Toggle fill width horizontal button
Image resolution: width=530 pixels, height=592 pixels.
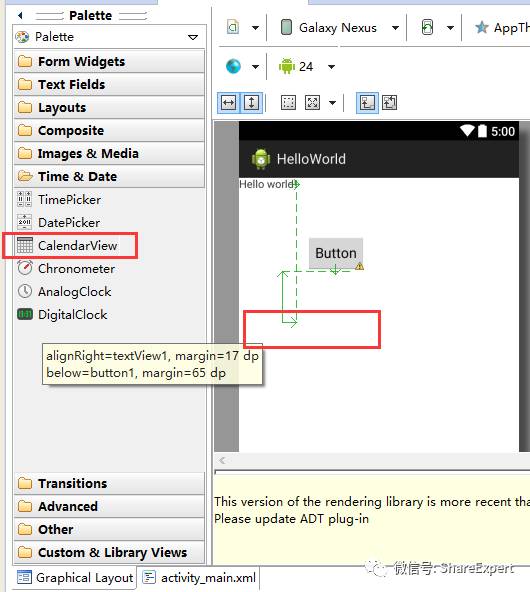point(228,103)
